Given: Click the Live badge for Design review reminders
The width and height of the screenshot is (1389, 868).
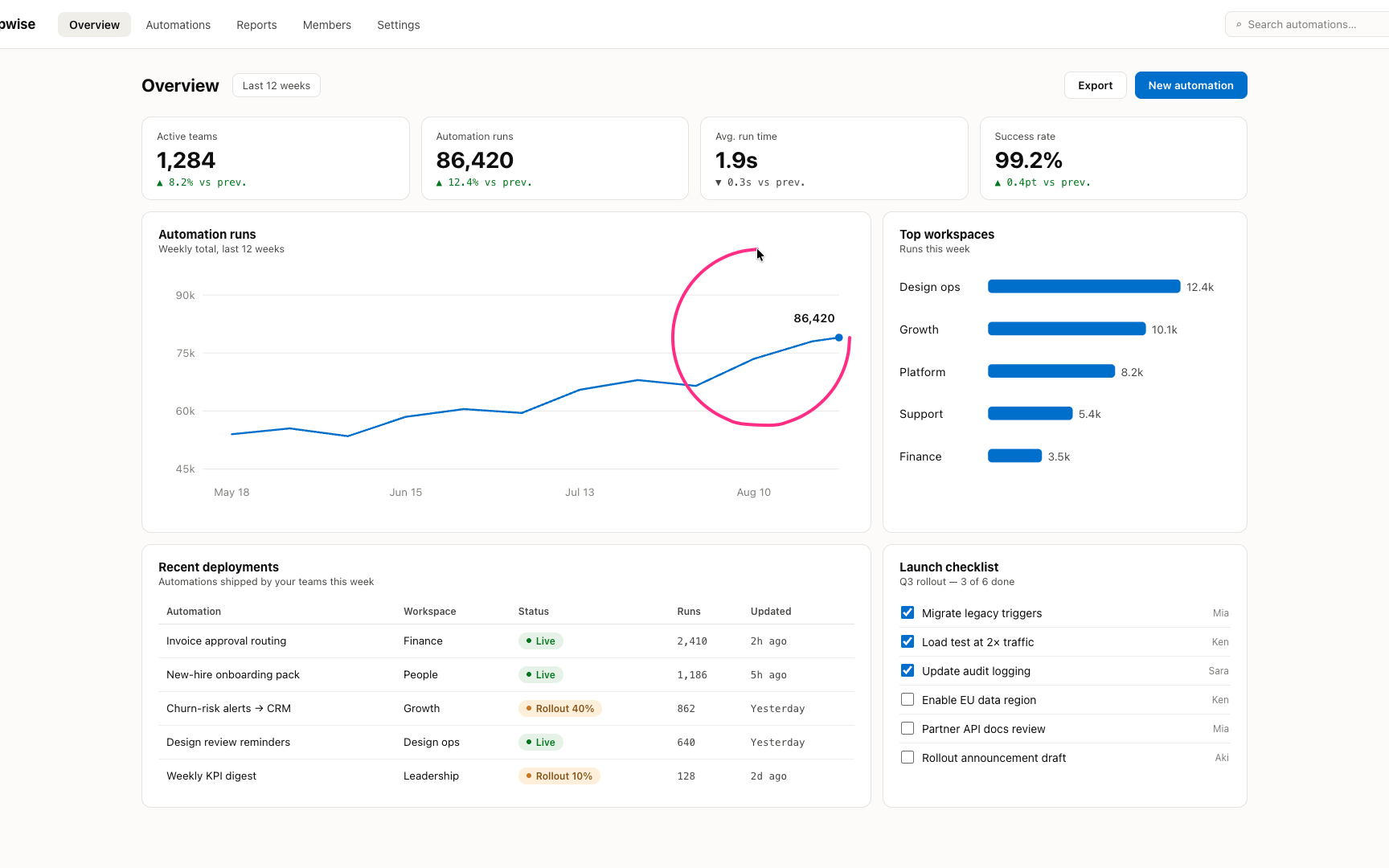Looking at the screenshot, I should click(540, 742).
